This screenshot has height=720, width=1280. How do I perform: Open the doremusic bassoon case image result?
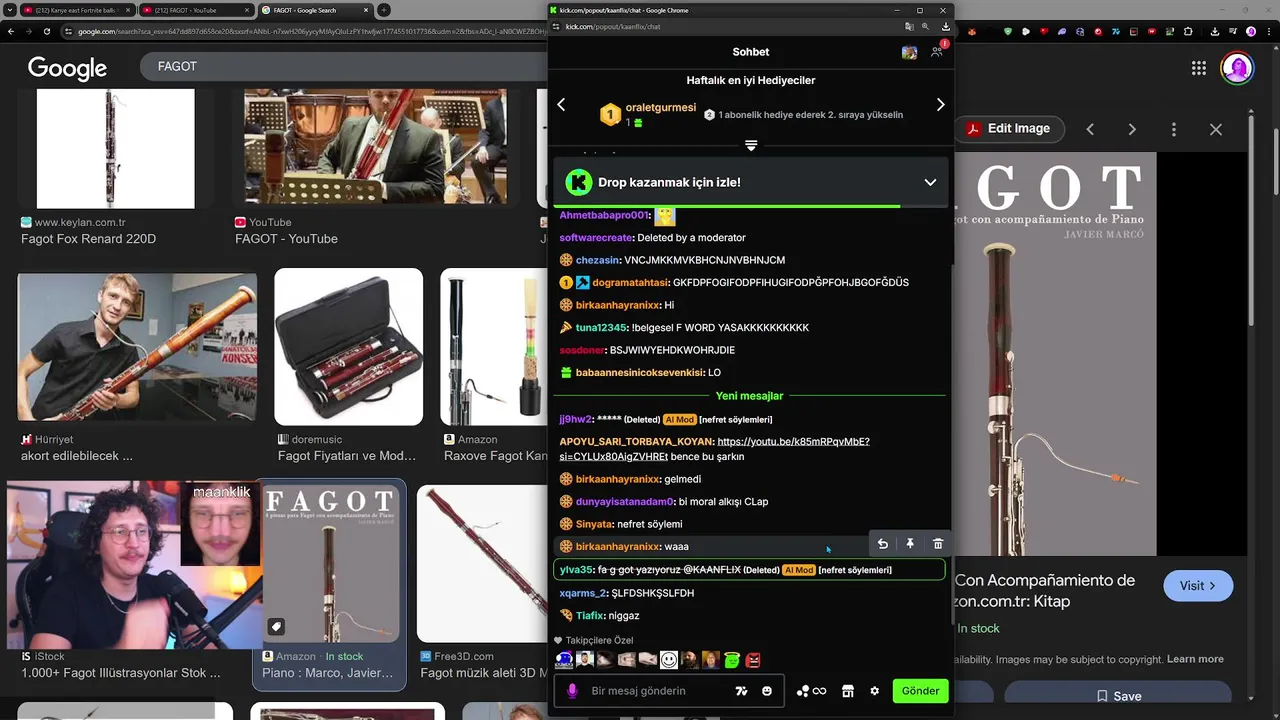[349, 347]
